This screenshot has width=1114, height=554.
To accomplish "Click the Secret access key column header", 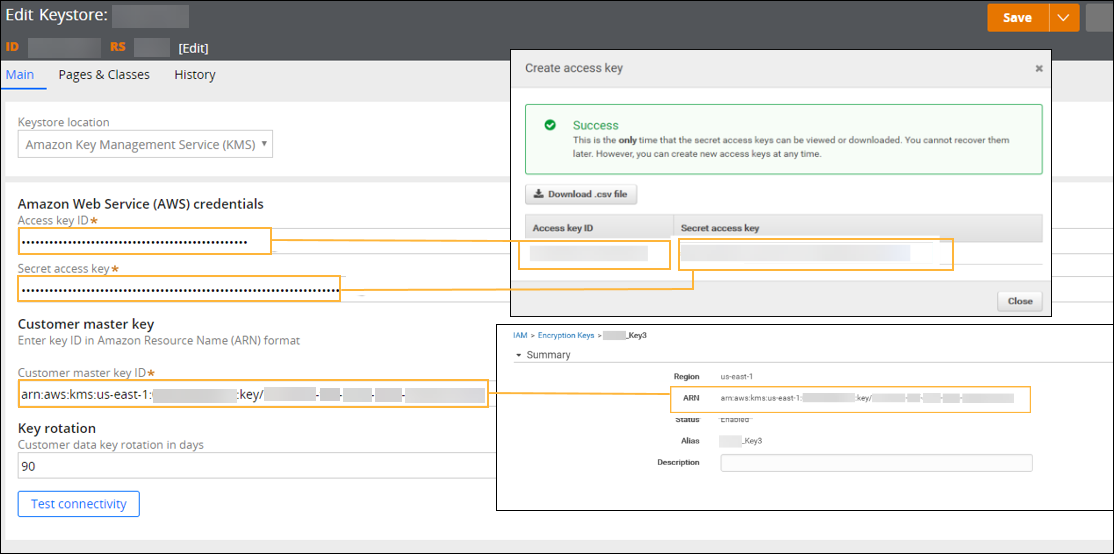I will [x=720, y=228].
